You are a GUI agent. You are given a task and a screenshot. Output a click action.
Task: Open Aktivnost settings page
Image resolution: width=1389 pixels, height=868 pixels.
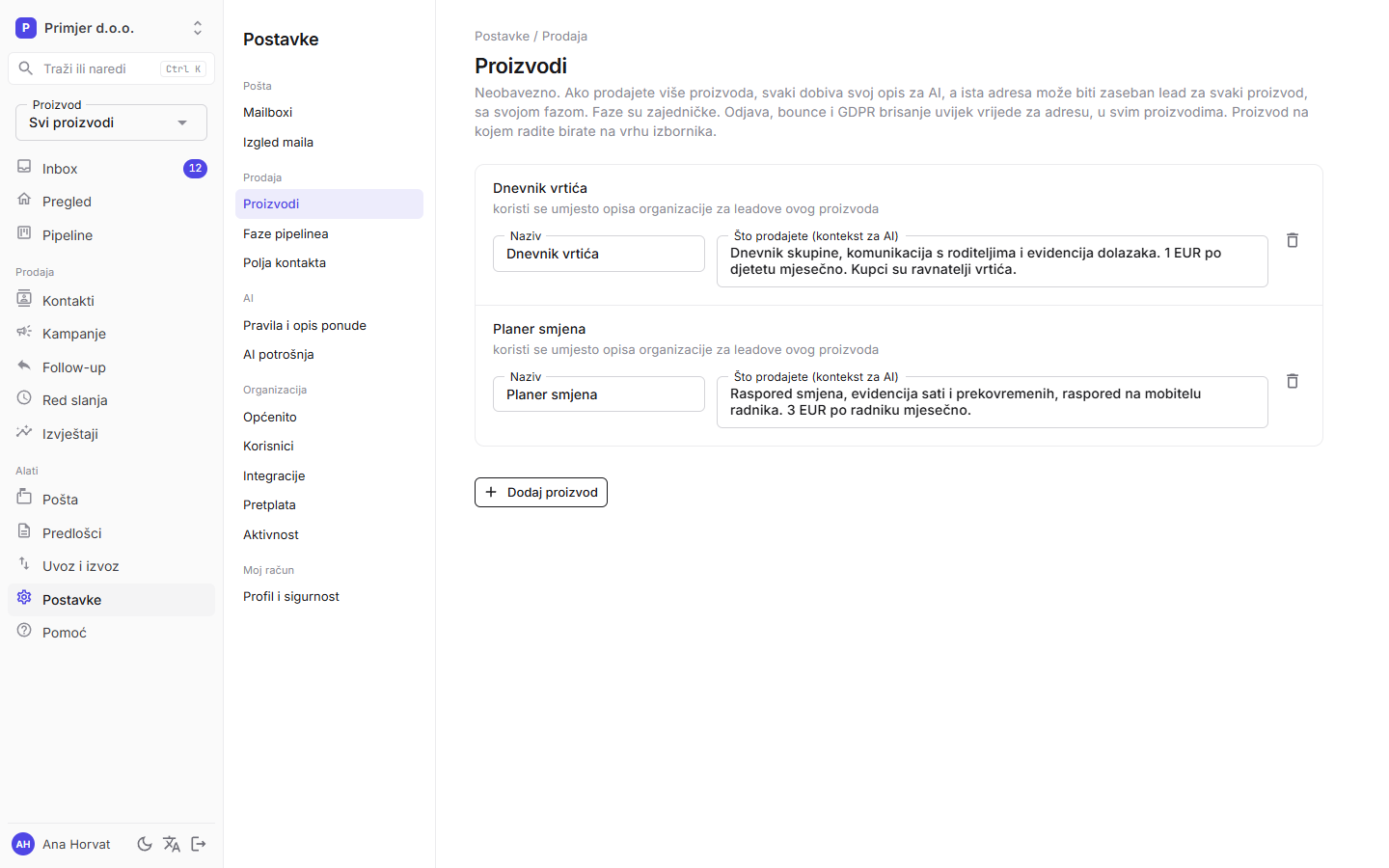pos(329,534)
